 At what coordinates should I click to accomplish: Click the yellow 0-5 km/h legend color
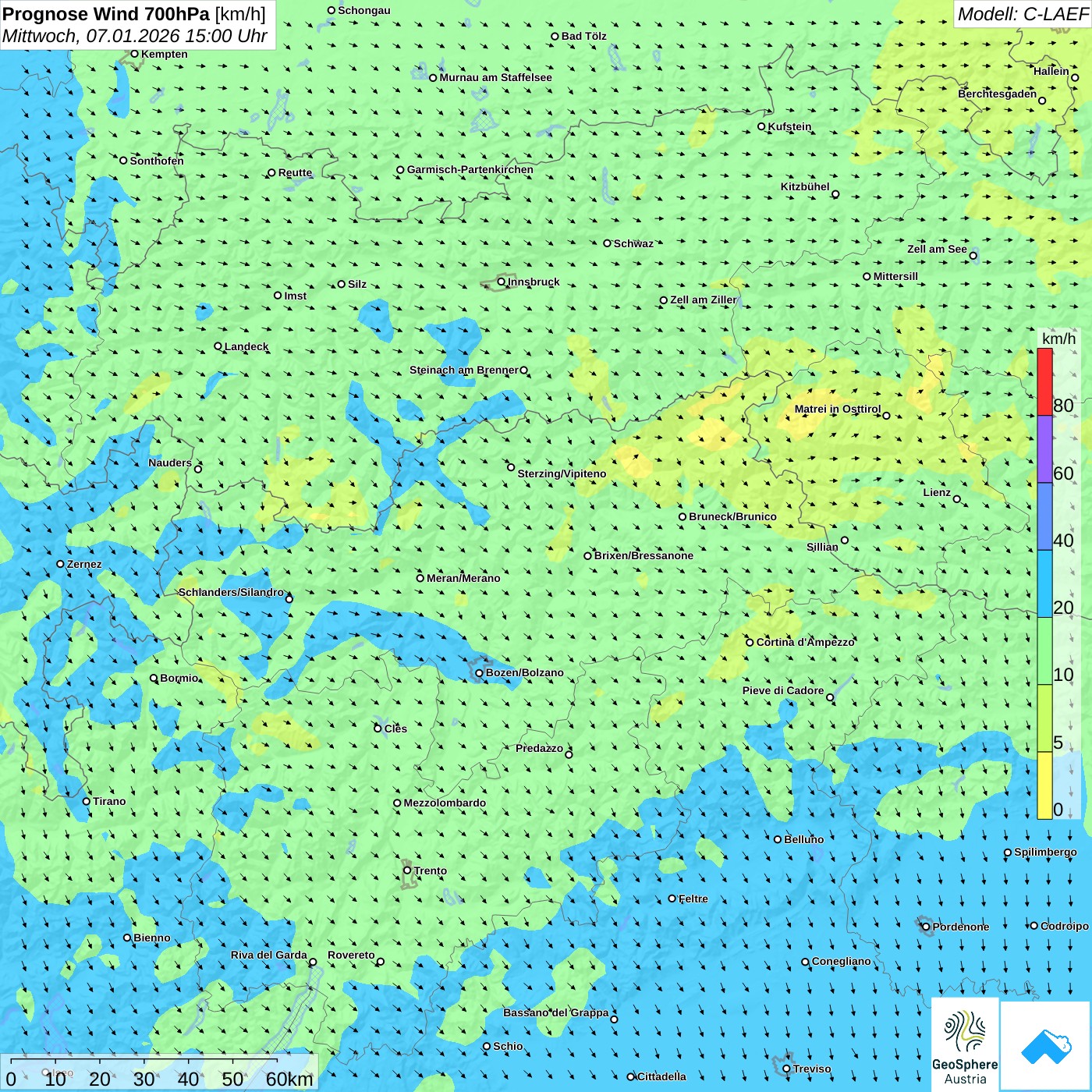(x=1044, y=785)
